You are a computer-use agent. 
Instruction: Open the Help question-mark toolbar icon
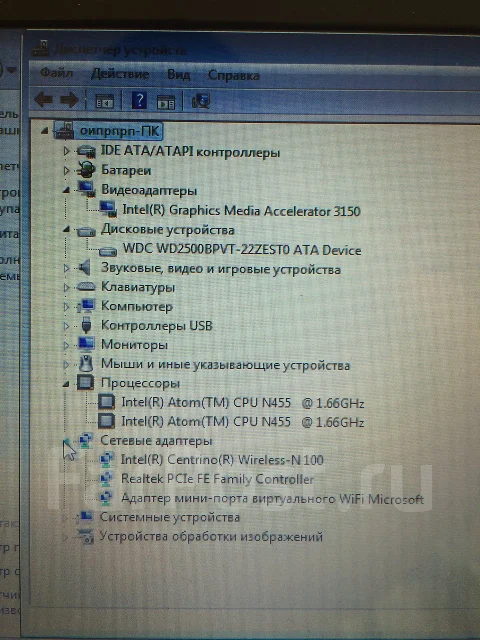tap(139, 100)
